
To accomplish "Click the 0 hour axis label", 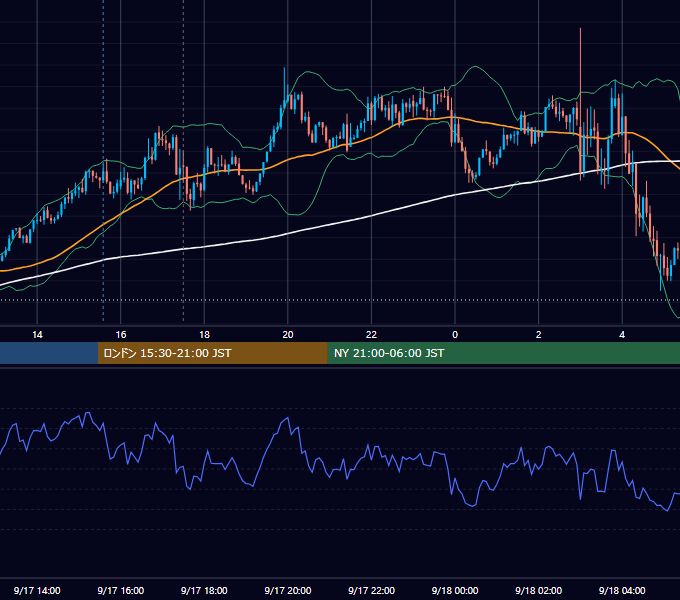I will (x=455, y=335).
